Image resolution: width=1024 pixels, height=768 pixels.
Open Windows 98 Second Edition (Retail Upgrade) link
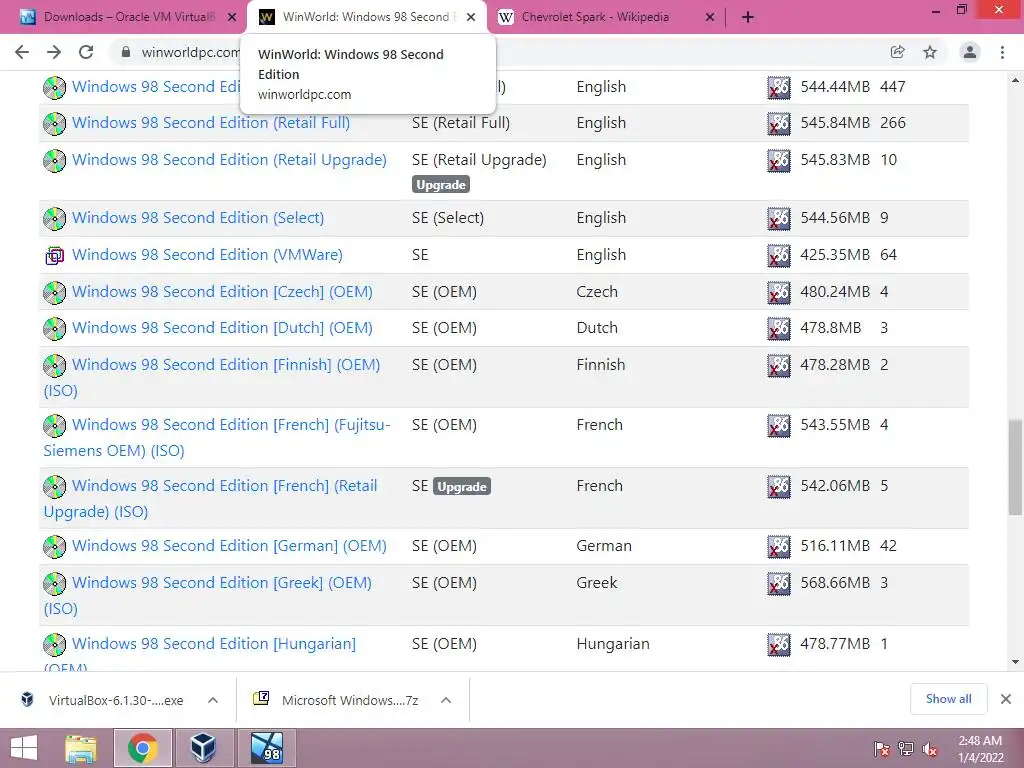click(x=229, y=160)
